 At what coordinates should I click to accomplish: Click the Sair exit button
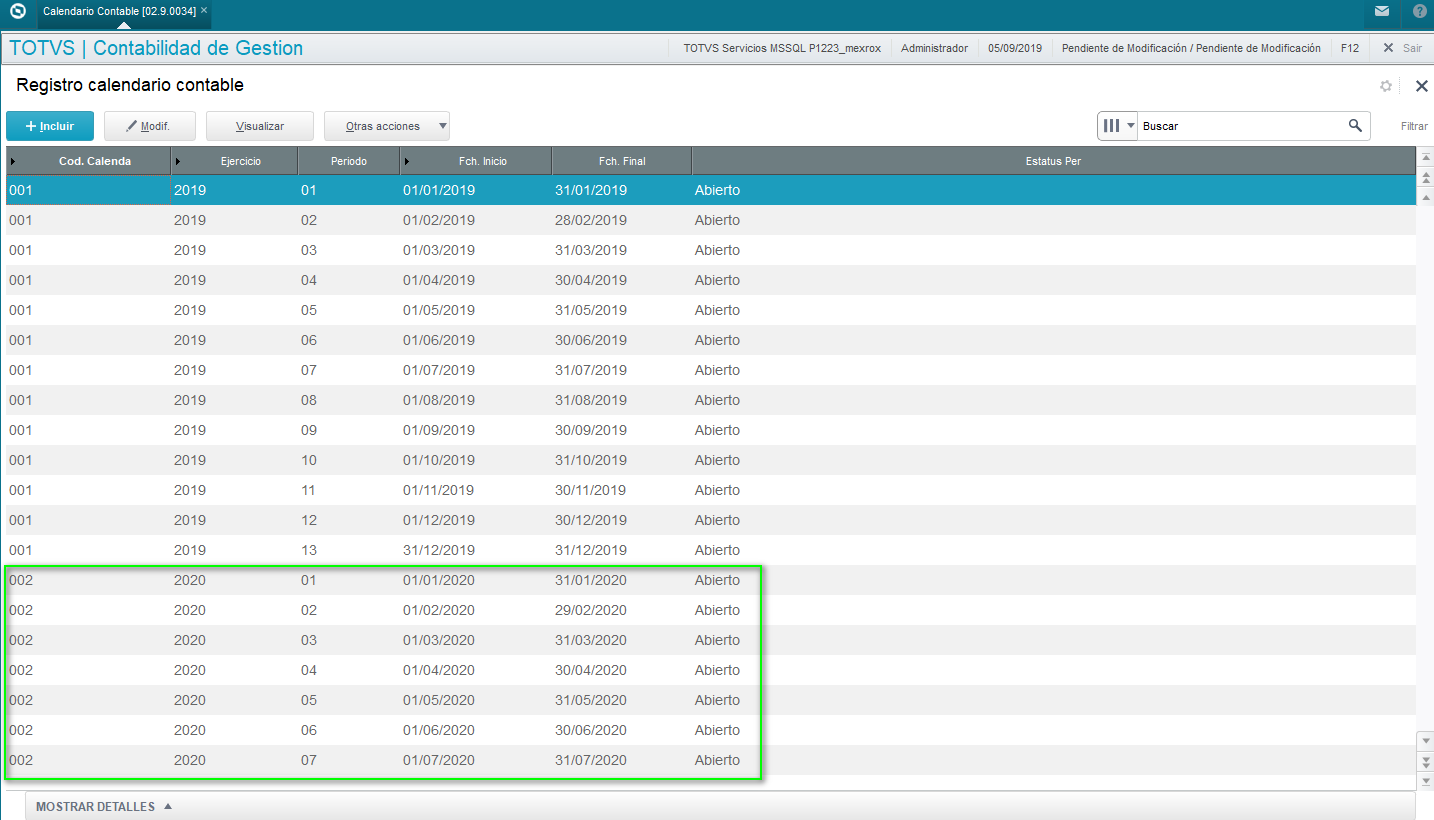pyautogui.click(x=1402, y=48)
